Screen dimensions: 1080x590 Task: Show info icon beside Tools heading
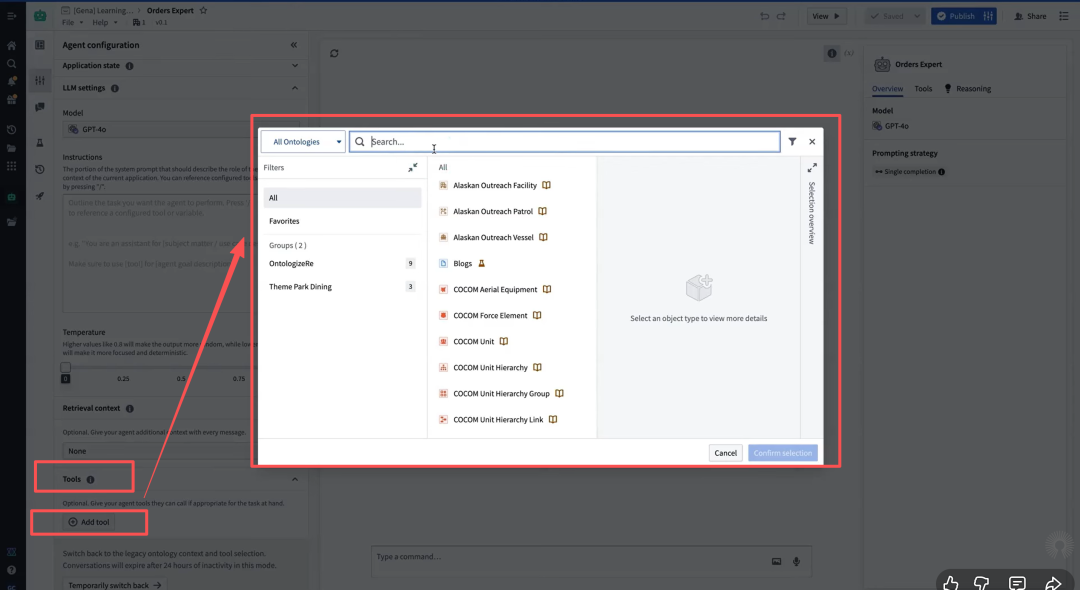(90, 480)
